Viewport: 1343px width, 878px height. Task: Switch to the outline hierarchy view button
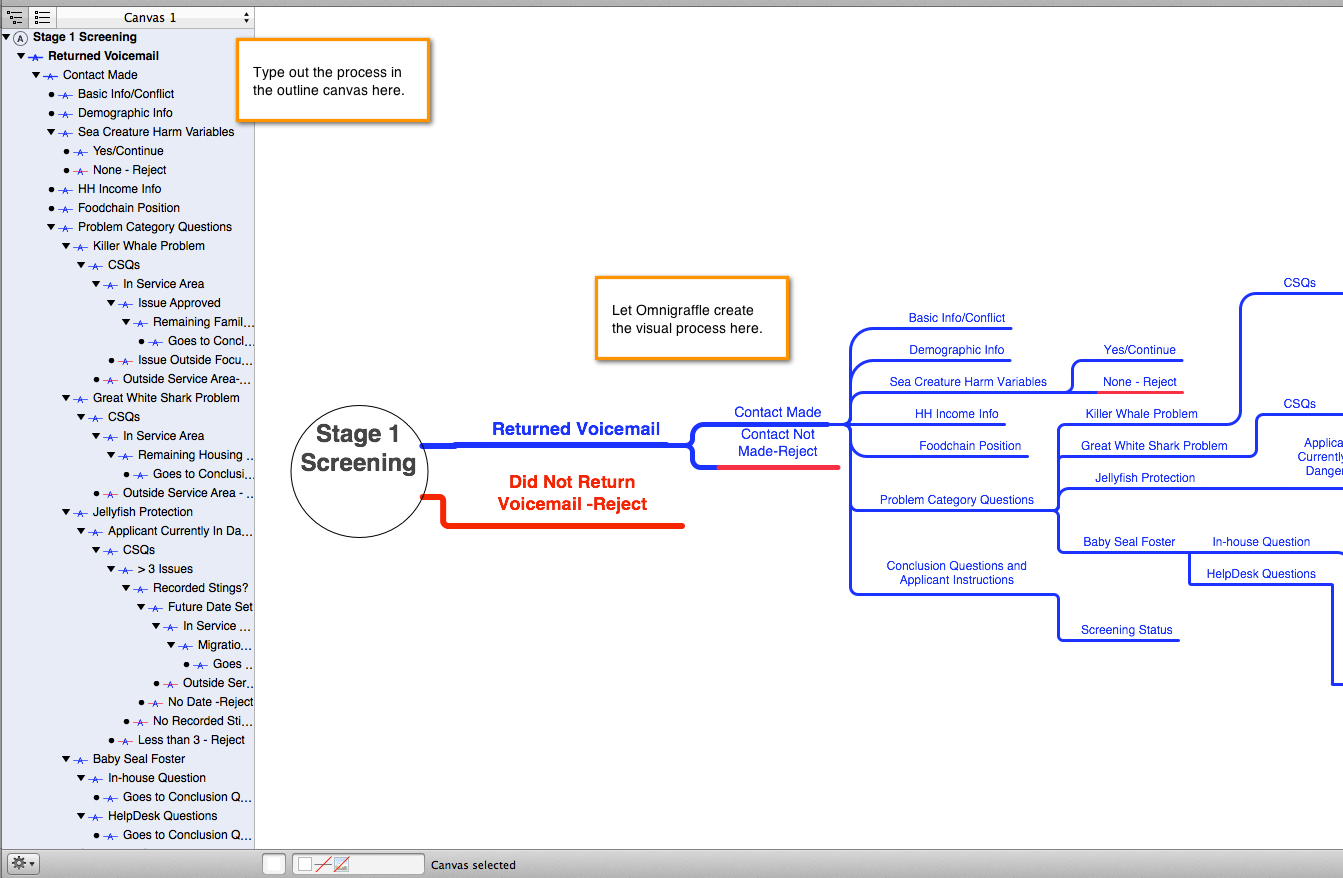point(15,17)
